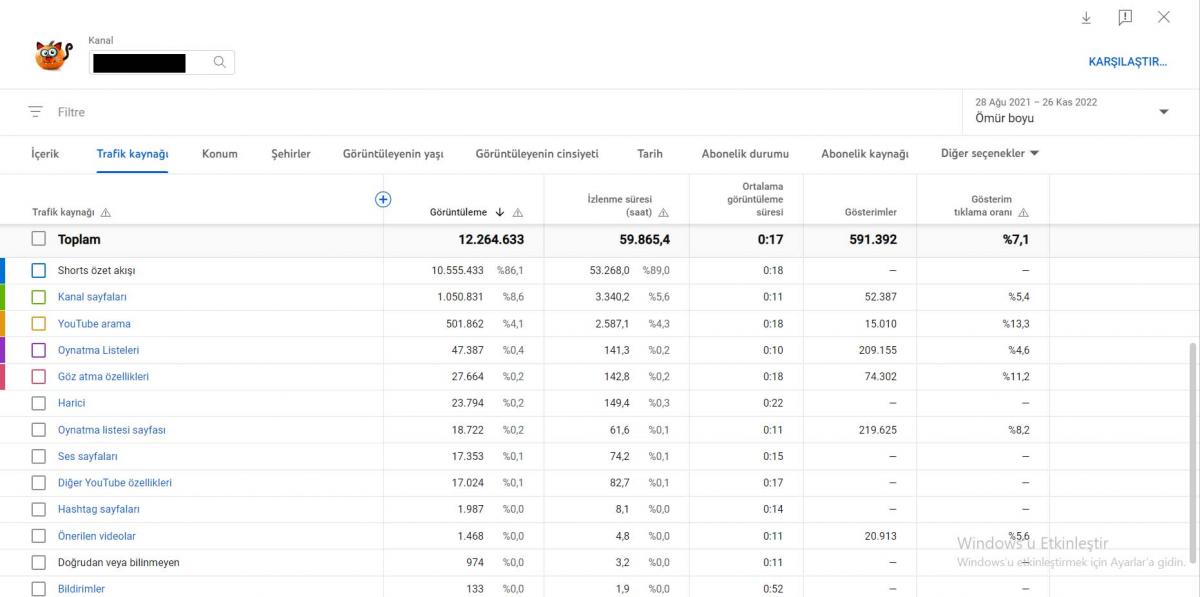The width and height of the screenshot is (1200, 597).
Task: Click warning icon next to Görüntüleme header
Action: point(518,212)
